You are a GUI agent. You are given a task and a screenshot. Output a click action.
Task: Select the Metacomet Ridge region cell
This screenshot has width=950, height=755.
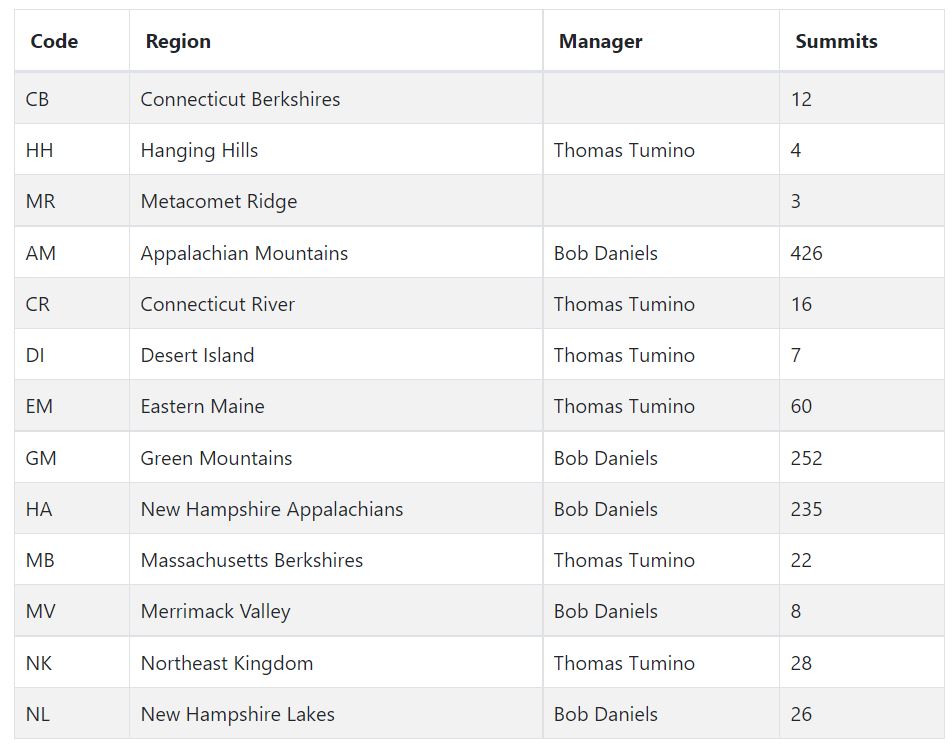tap(336, 201)
